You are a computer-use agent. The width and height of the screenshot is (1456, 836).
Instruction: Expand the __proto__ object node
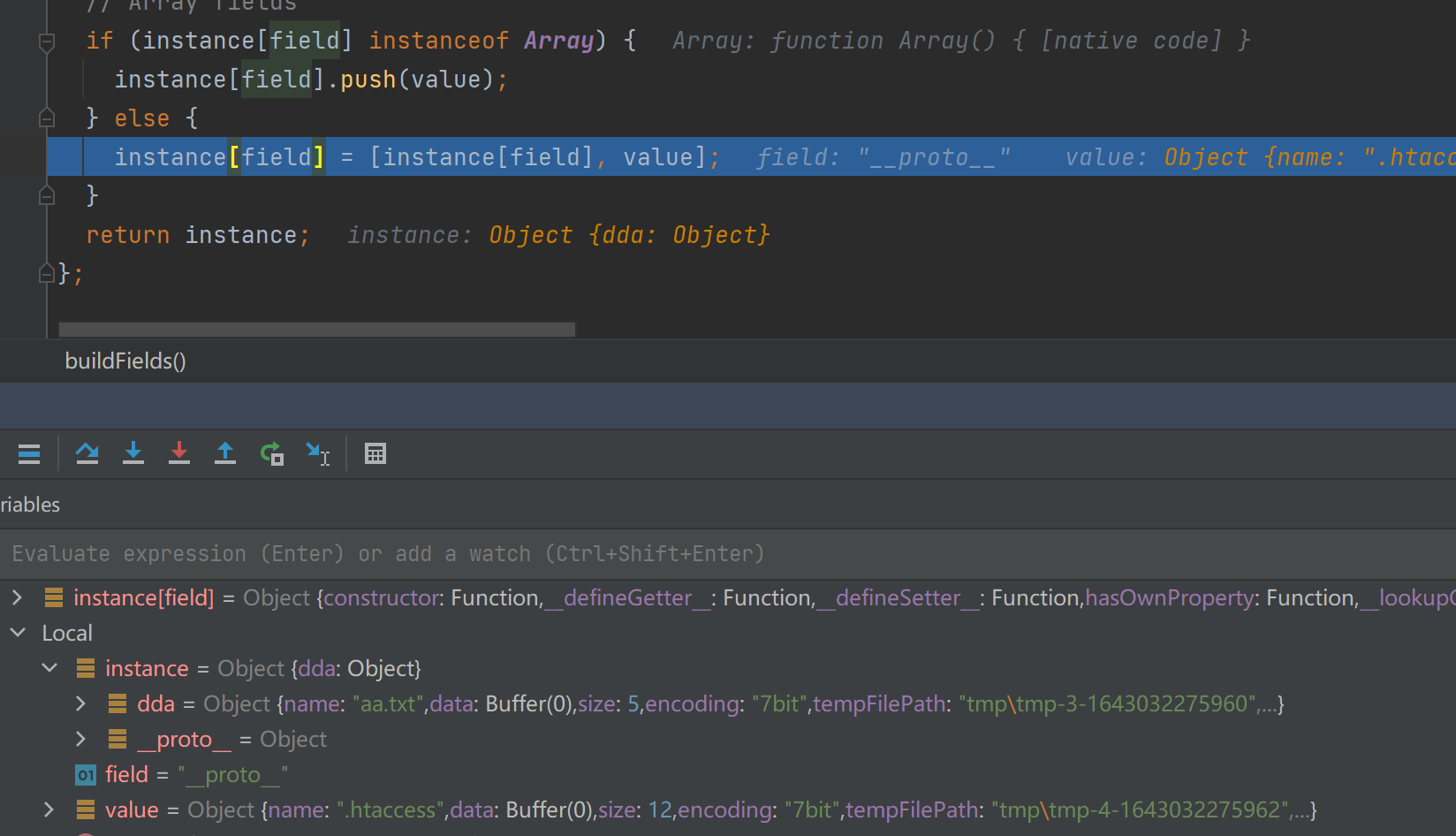pos(80,739)
